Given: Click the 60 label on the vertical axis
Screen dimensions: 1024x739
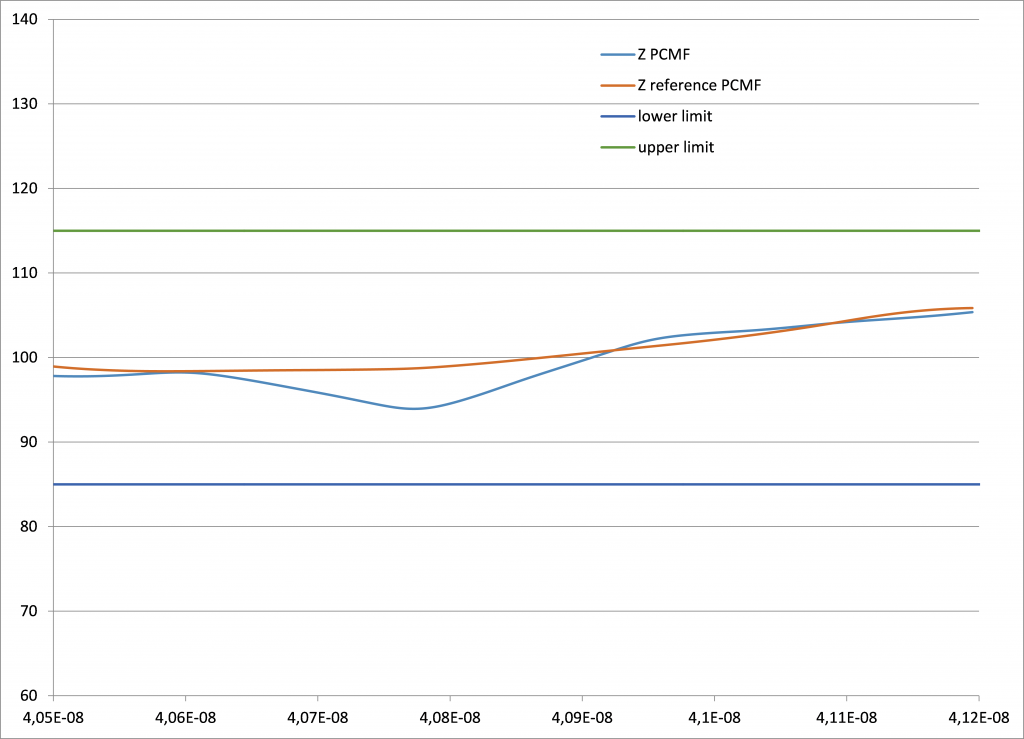Looking at the screenshot, I should pos(29,696).
